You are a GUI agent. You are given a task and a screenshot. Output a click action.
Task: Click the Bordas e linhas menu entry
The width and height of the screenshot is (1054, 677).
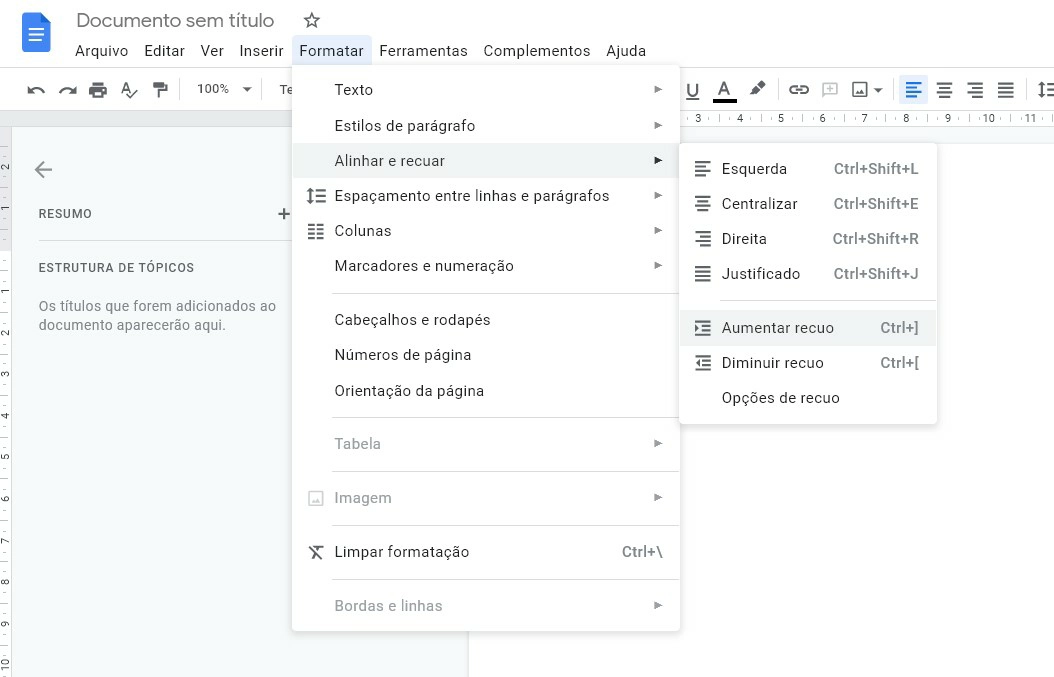point(485,606)
